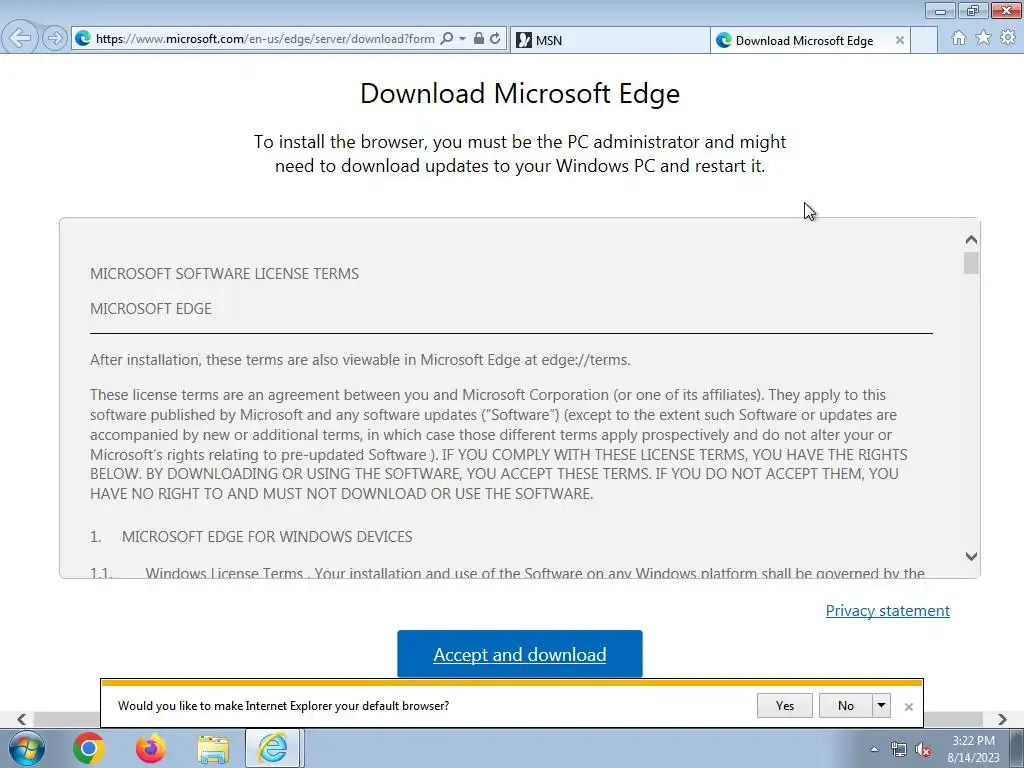Click in the URL address field
The image size is (1024, 768).
point(265,39)
